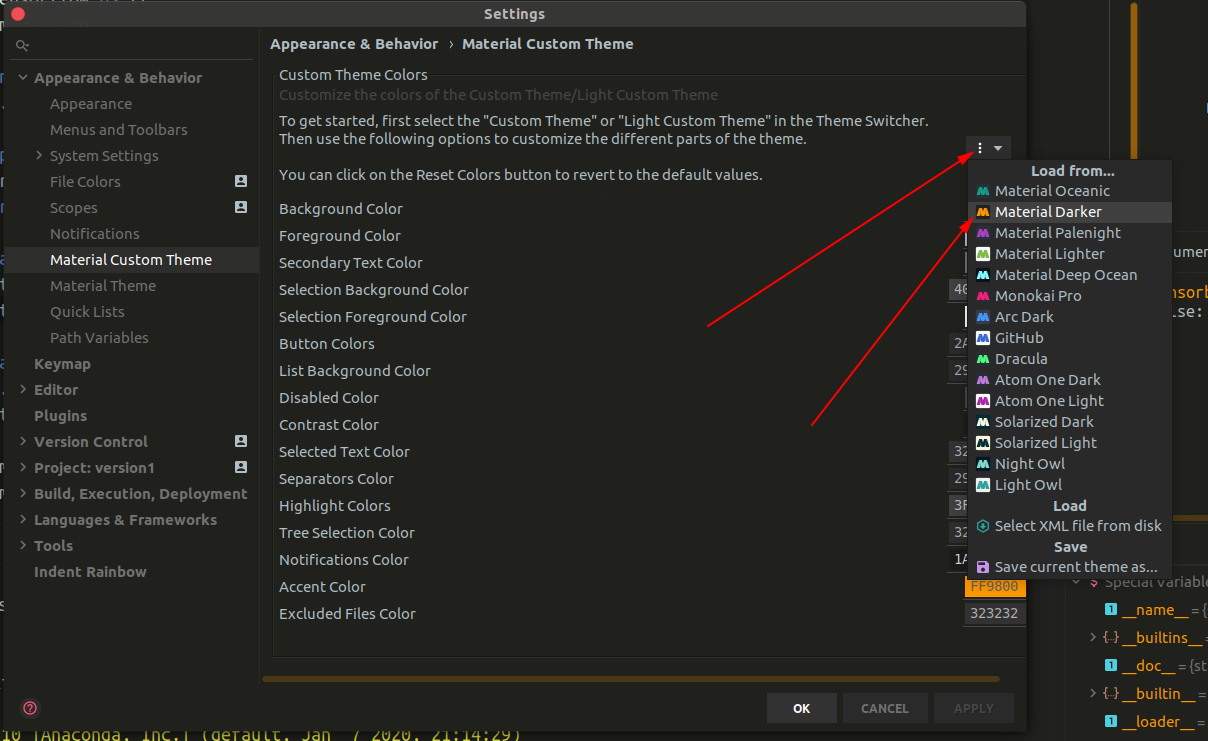The image size is (1208, 741).
Task: Collapse the Appearance & Behavior section
Action: 23,77
